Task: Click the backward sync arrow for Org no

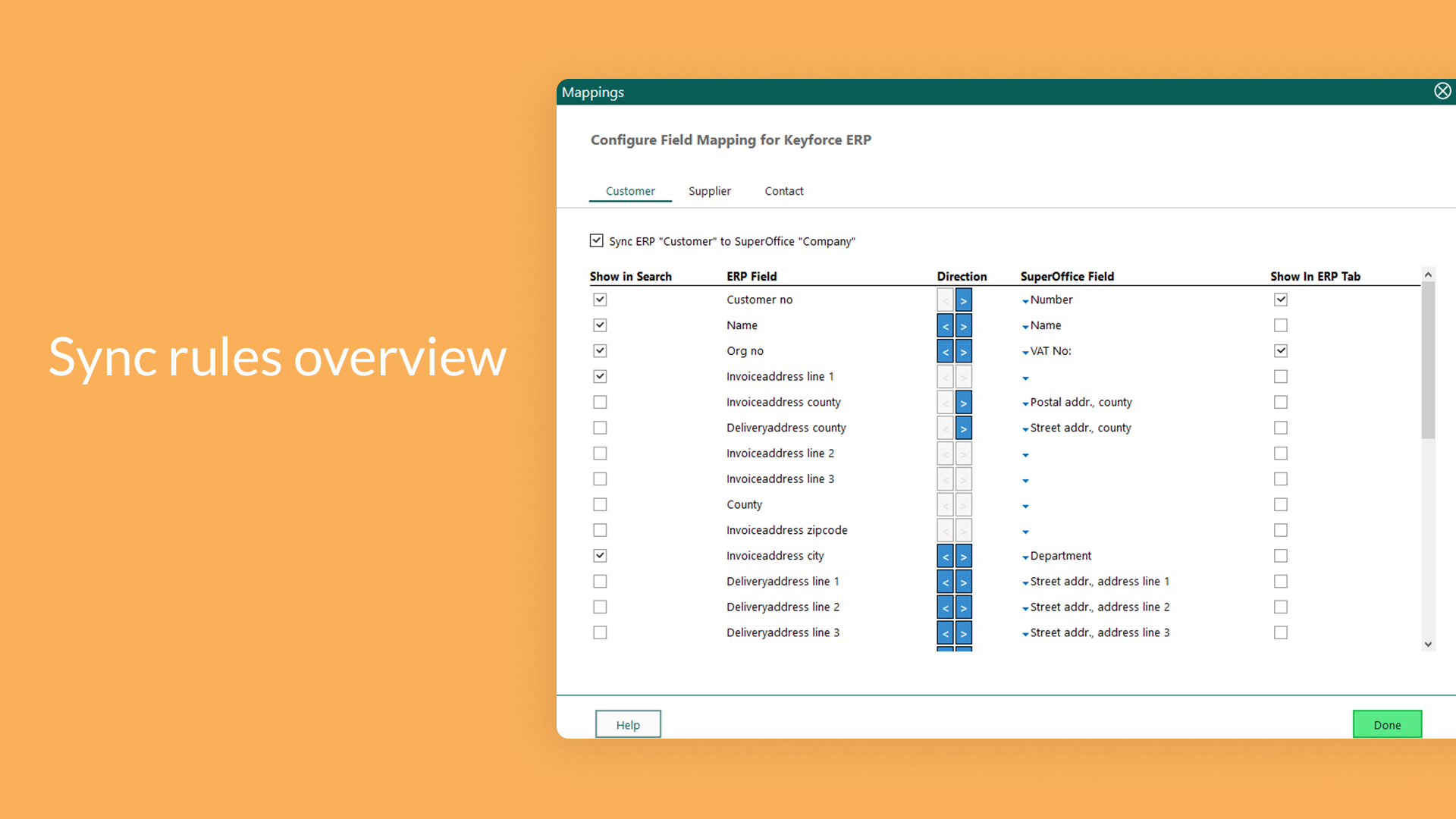Action: (x=945, y=351)
